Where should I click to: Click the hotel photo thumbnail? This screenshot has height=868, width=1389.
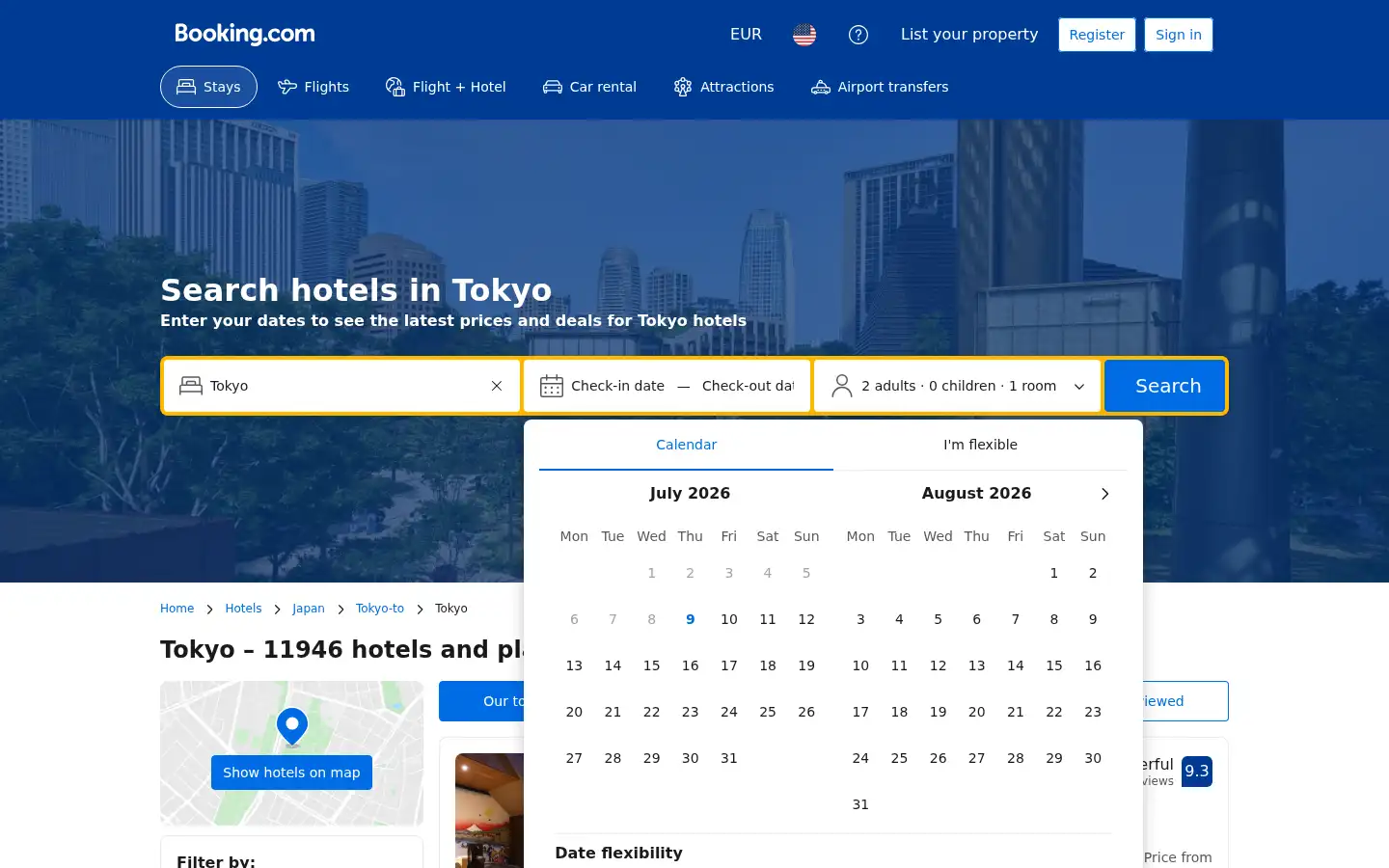pos(489,810)
